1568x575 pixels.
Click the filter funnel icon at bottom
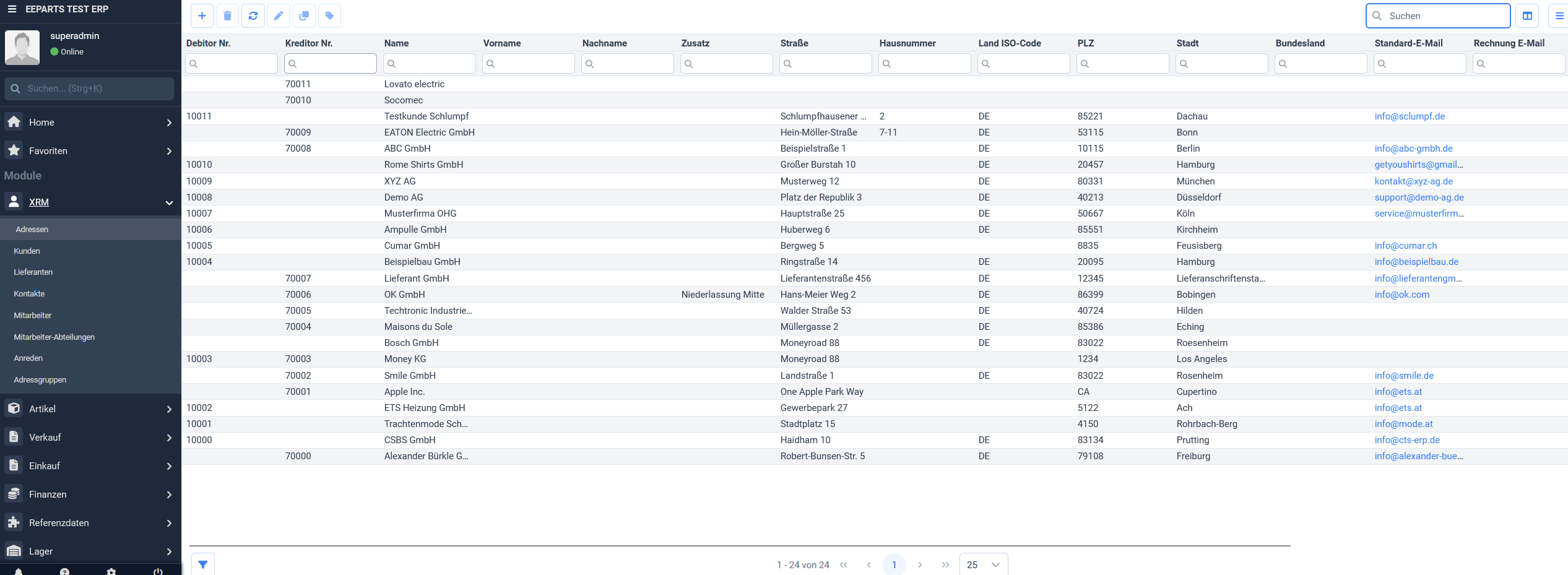[x=203, y=564]
